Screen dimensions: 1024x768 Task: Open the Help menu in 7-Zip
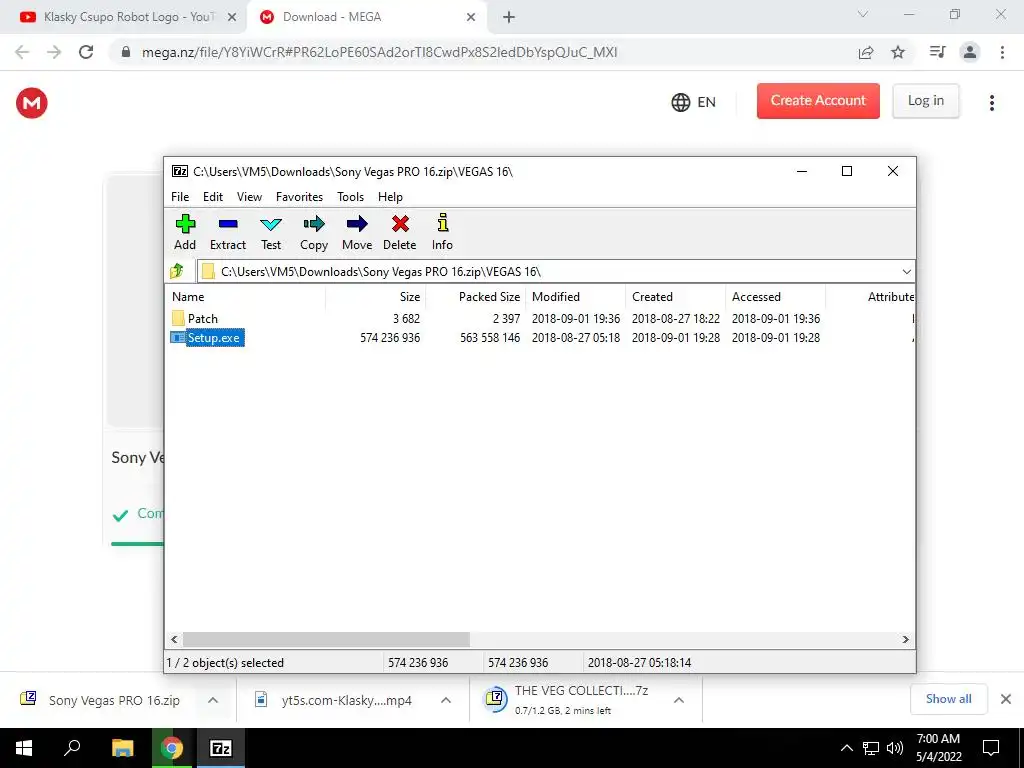pyautogui.click(x=390, y=197)
